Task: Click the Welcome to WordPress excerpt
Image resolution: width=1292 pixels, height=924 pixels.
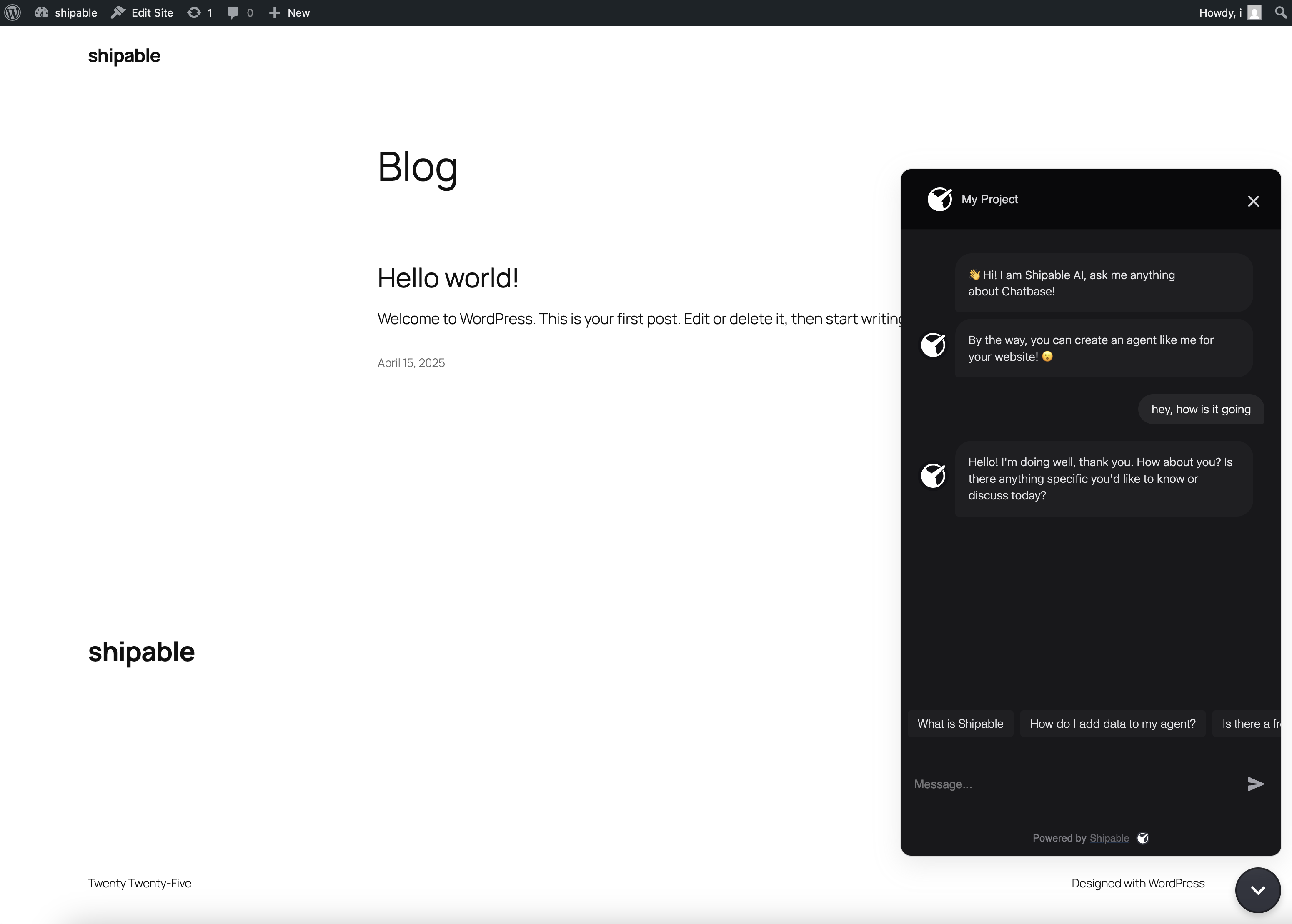Action: coord(639,319)
